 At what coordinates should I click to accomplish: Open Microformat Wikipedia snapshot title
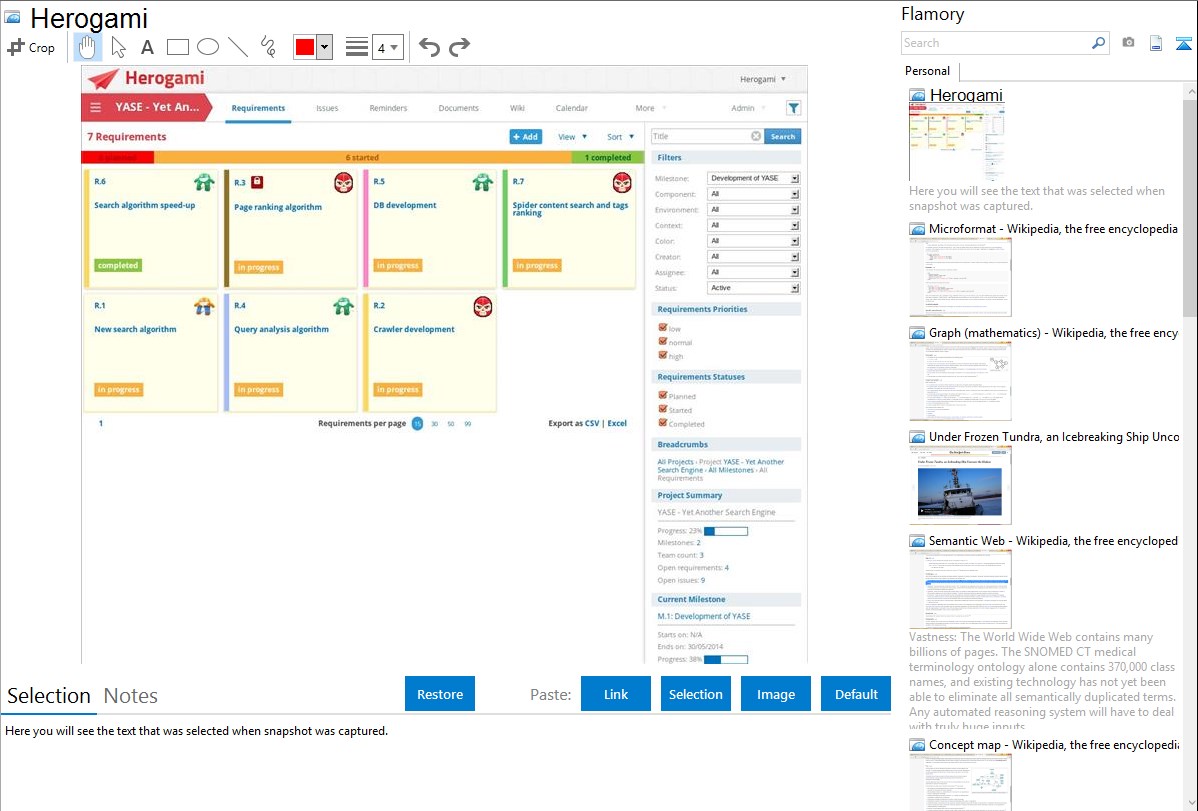[x=1053, y=229]
